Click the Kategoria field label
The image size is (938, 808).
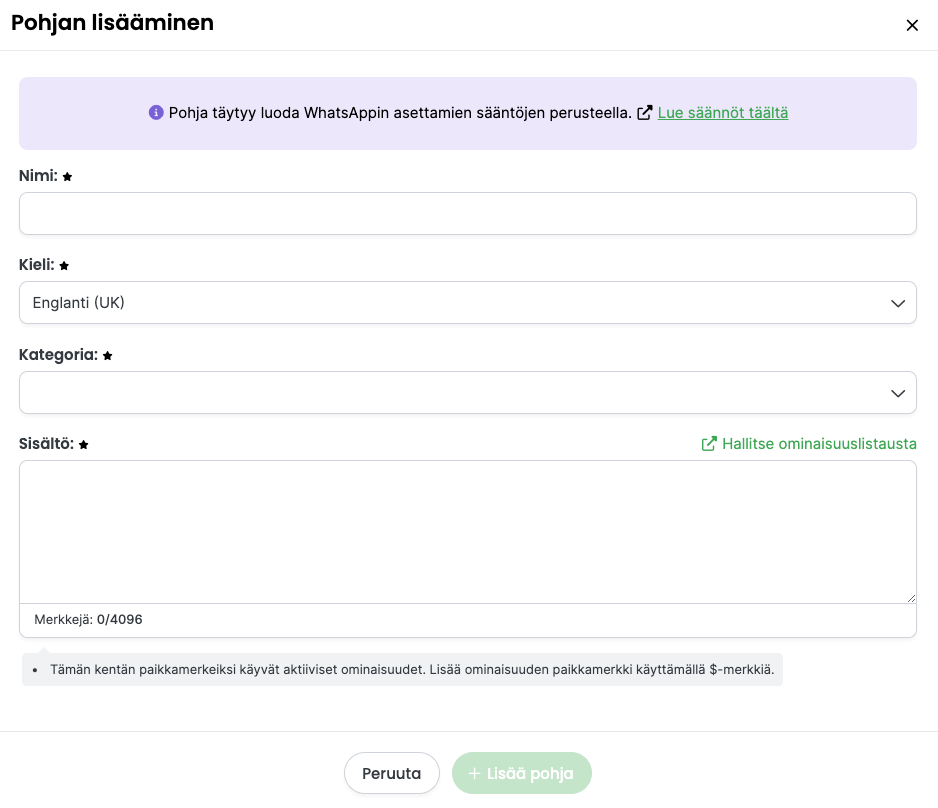point(58,355)
